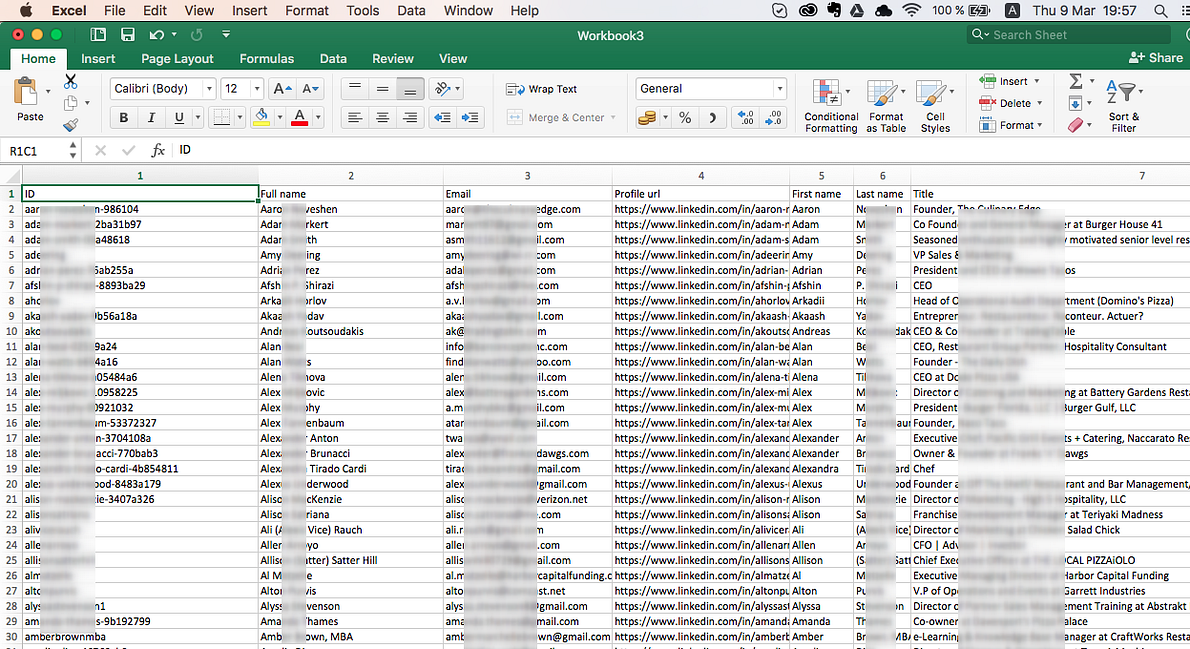
Task: Click the Search Sheet field
Action: [1070, 34]
